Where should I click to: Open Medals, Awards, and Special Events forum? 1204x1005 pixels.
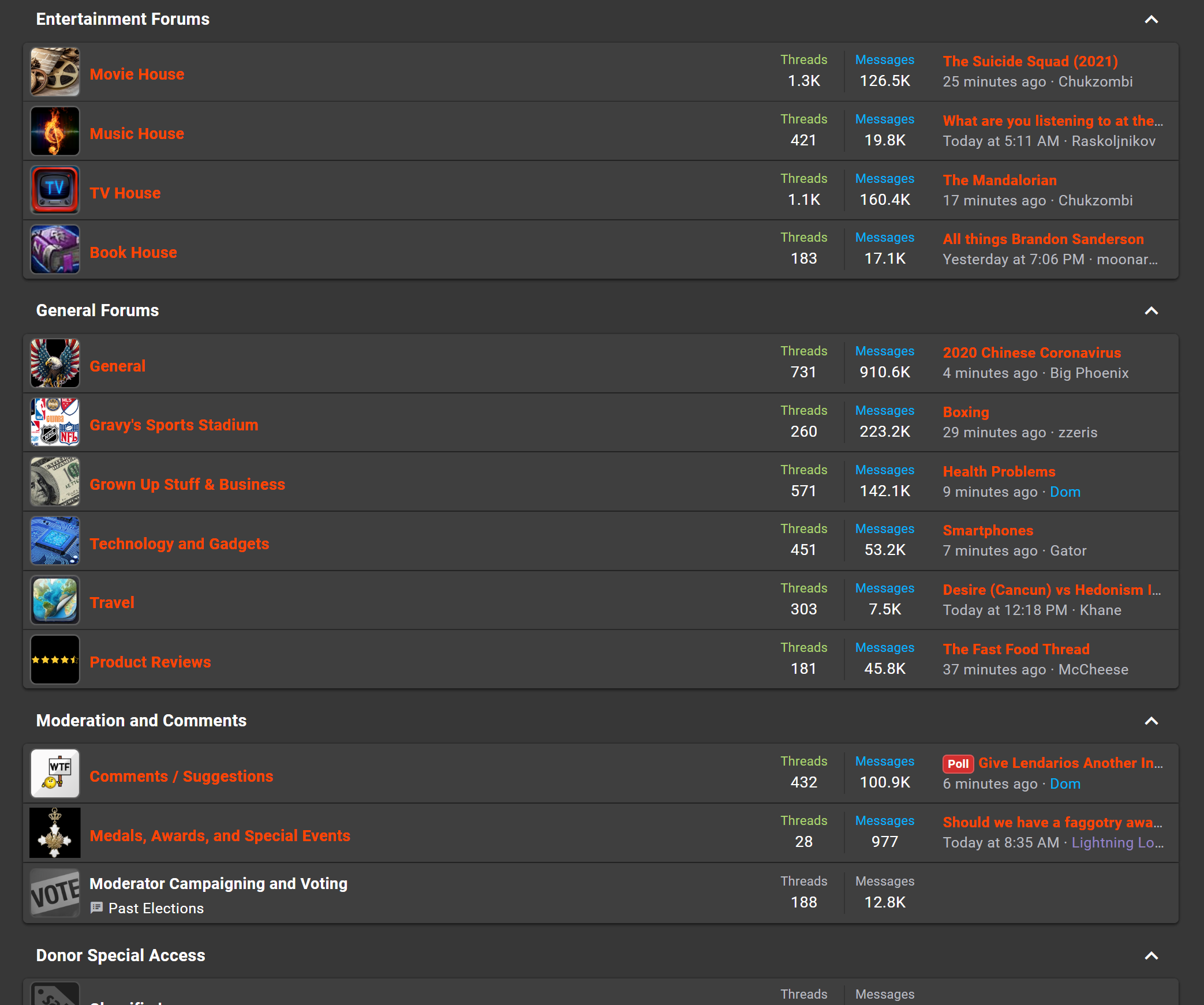coord(219,836)
